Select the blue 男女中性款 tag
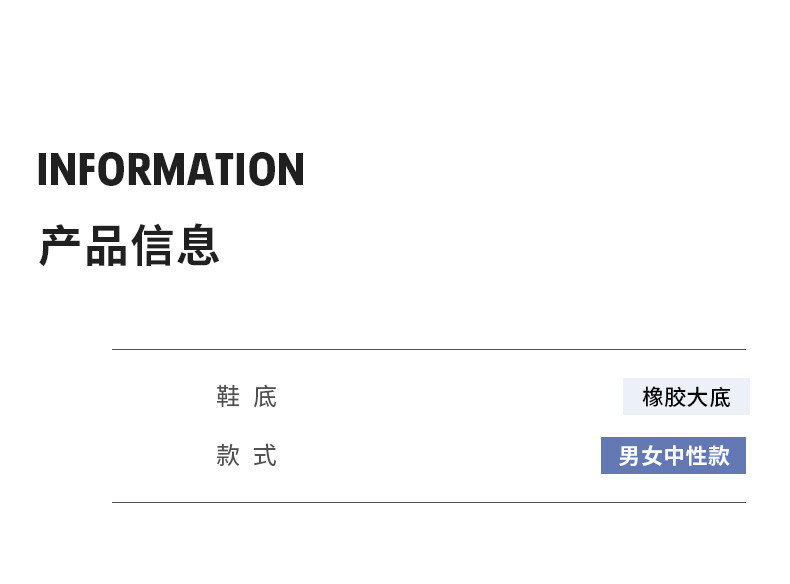The image size is (790, 584). 673,456
